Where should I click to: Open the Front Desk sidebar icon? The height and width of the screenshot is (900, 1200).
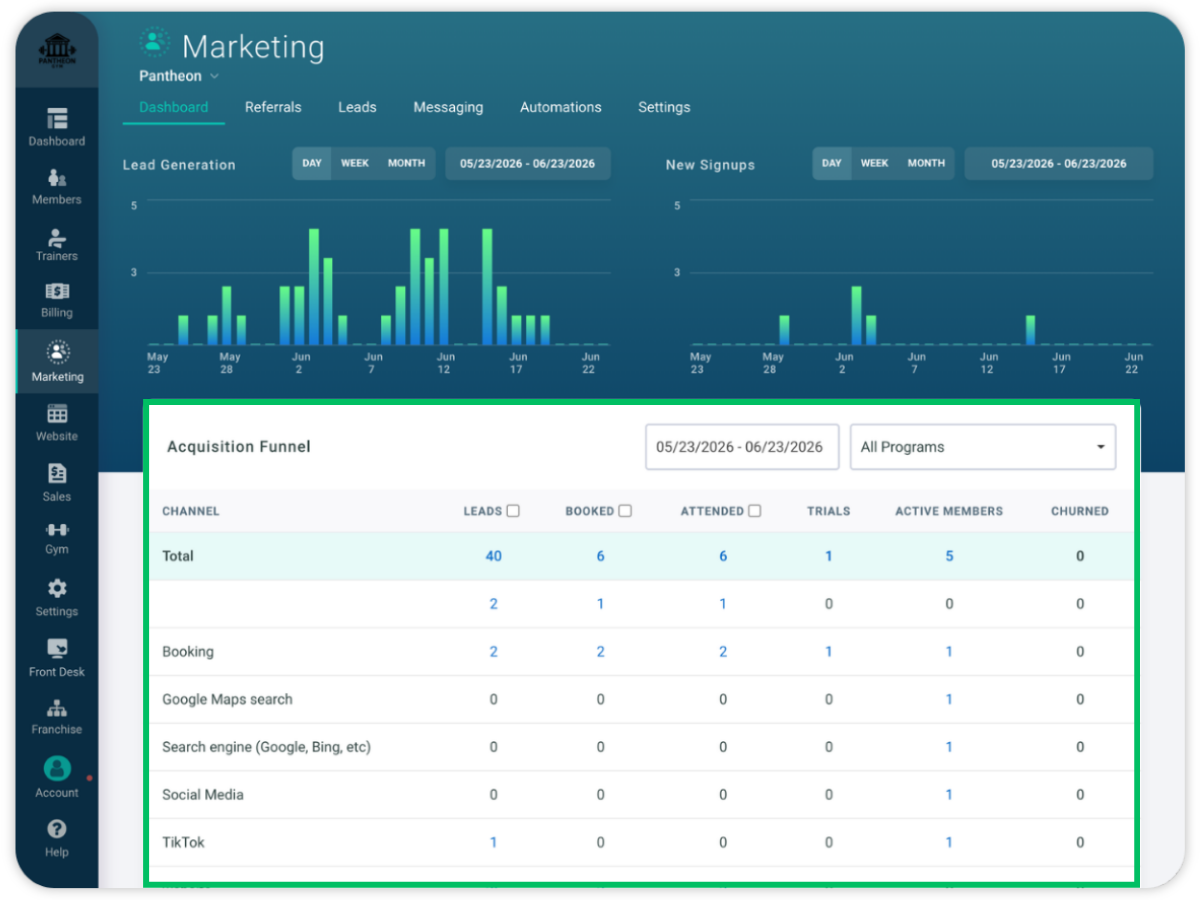coord(57,648)
